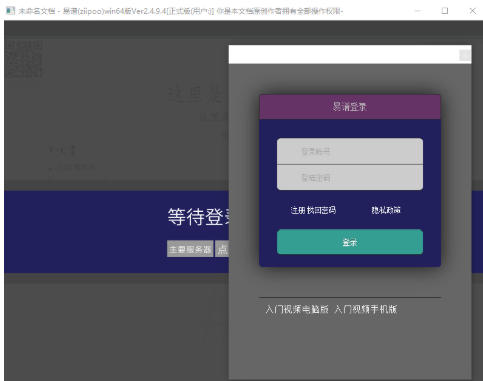Screen dimensions: 483x381
Task: Click the app icon in the title bar
Action: pos(10,10)
